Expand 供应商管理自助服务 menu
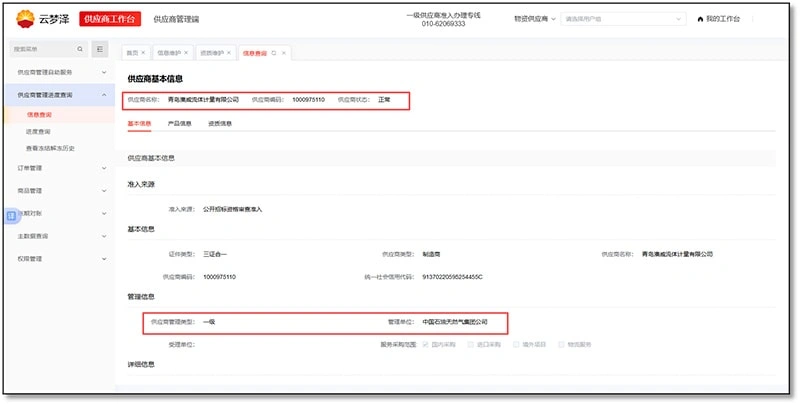Screen dimensions: 800x405 coord(62,72)
